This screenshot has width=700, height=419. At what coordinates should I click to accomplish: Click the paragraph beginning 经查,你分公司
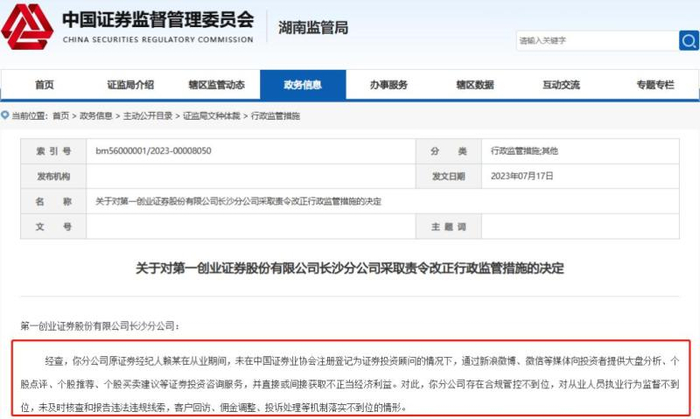click(350, 384)
